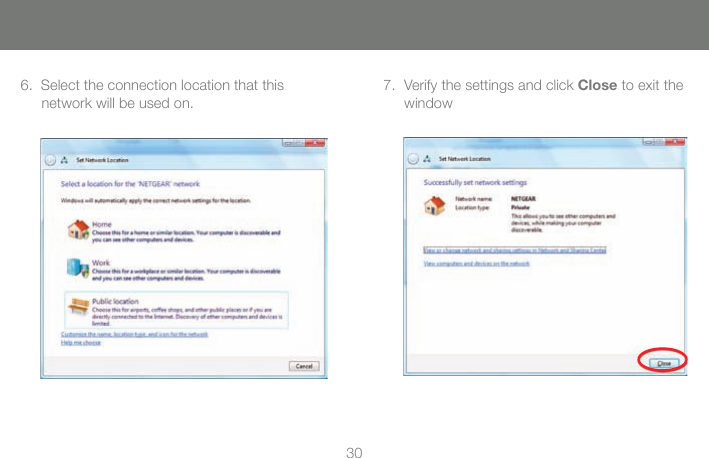Choose the Public location bench icon

tap(78, 306)
